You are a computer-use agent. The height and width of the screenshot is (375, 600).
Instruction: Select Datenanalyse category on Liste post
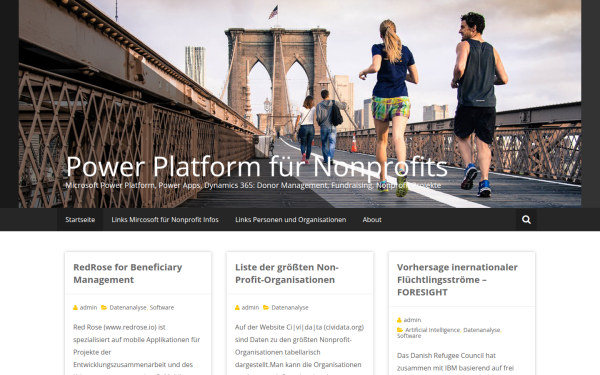coord(290,307)
